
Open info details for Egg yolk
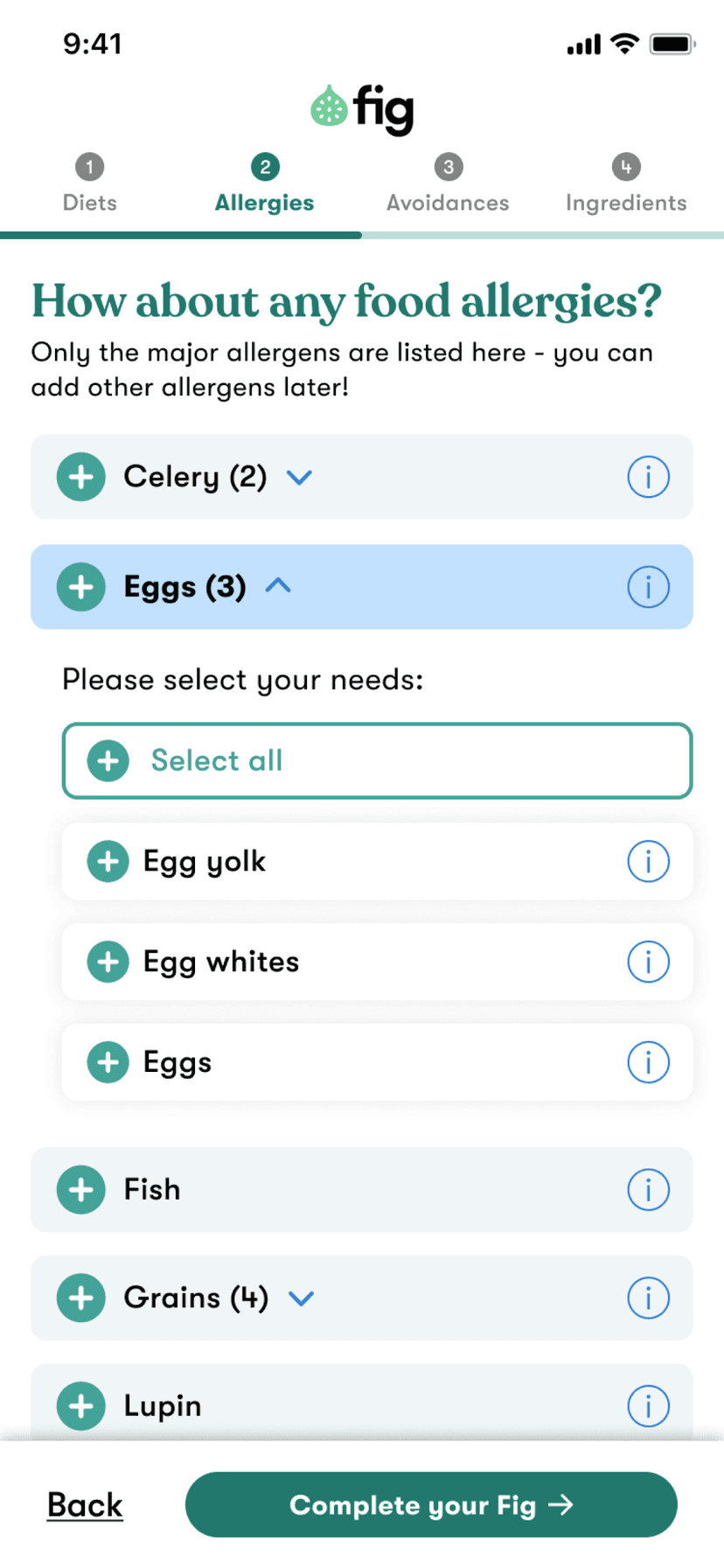648,861
